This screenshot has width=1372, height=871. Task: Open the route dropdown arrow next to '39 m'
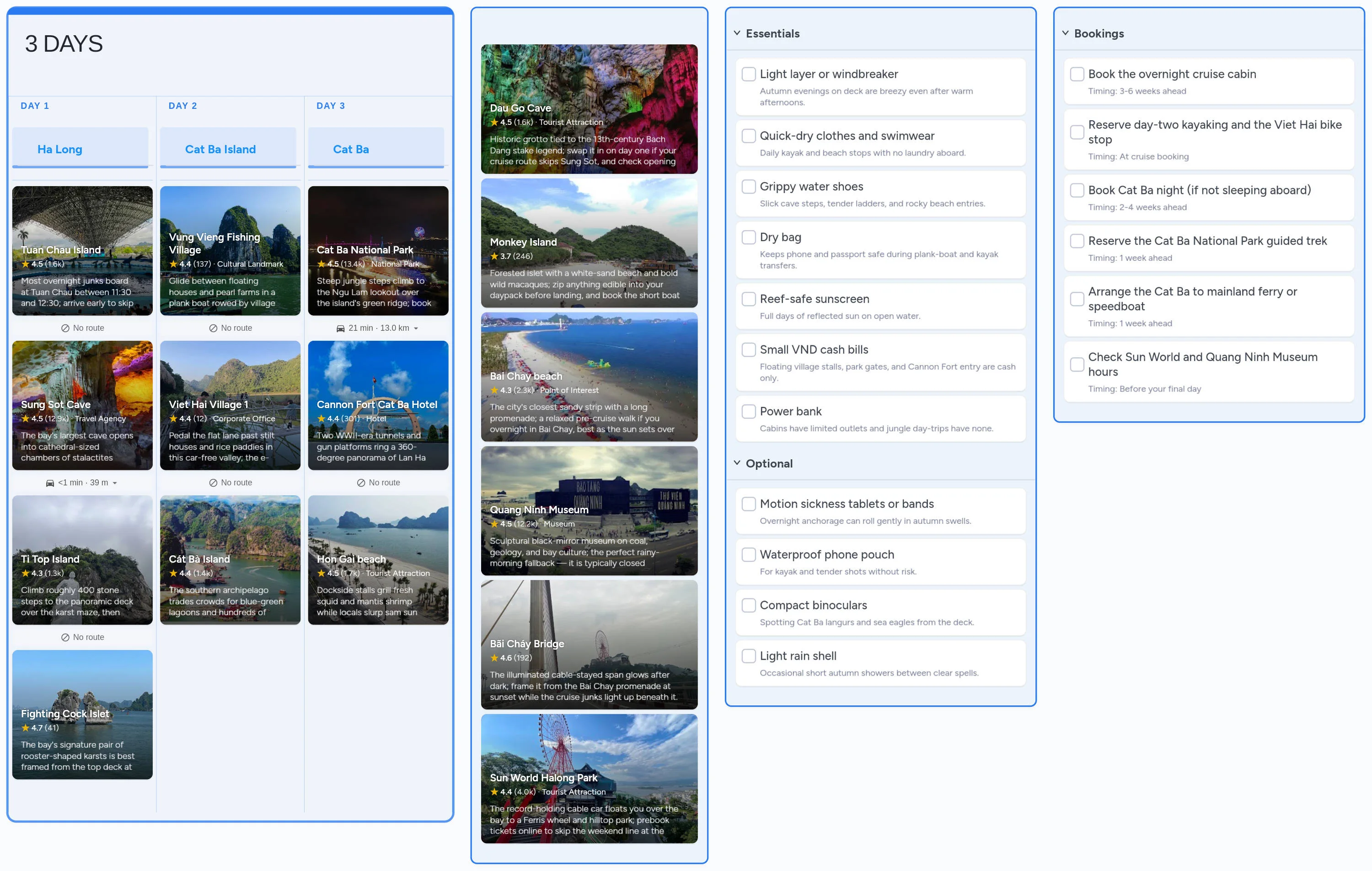pyautogui.click(x=114, y=483)
